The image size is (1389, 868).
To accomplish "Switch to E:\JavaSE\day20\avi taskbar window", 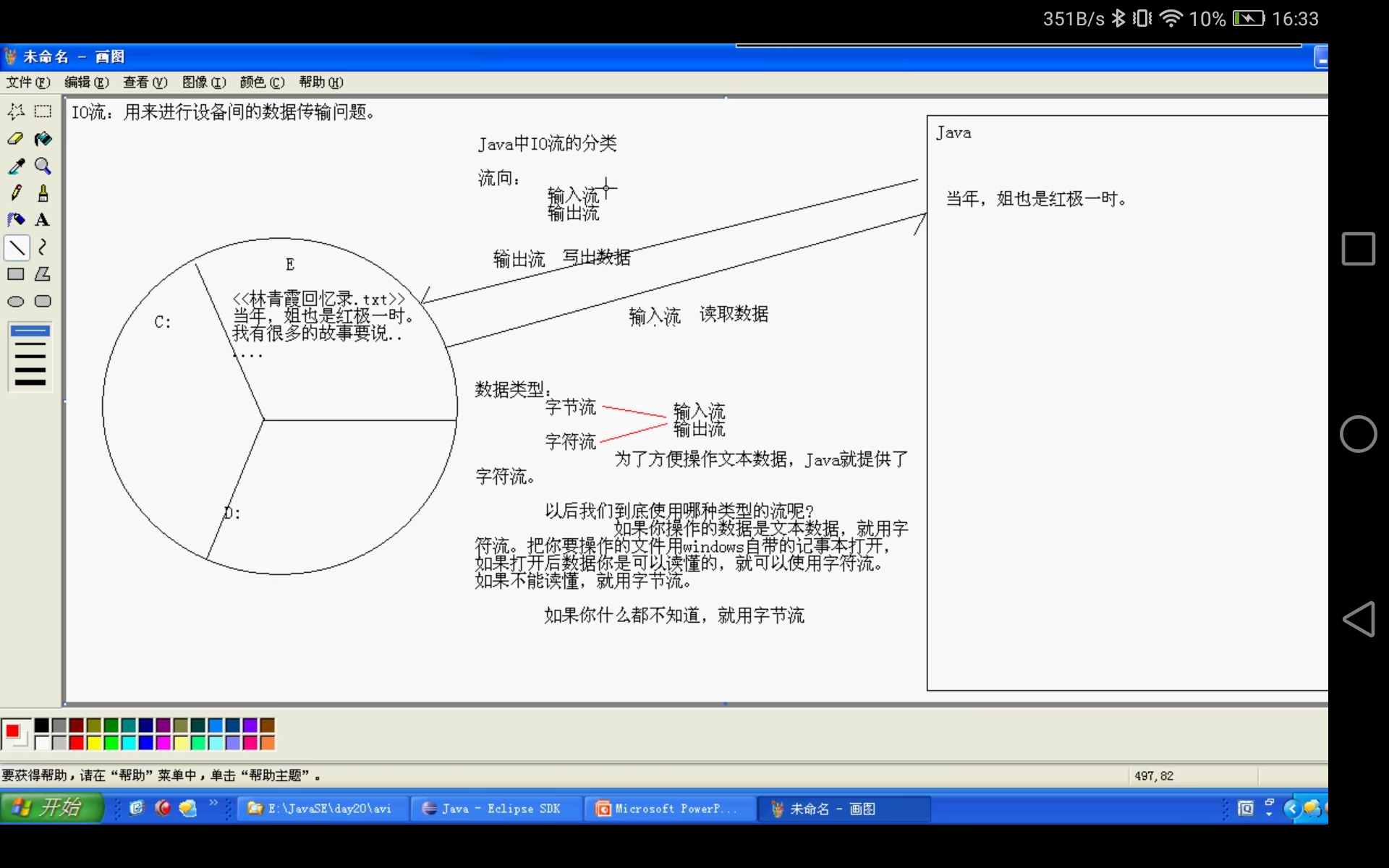I will pyautogui.click(x=322, y=809).
